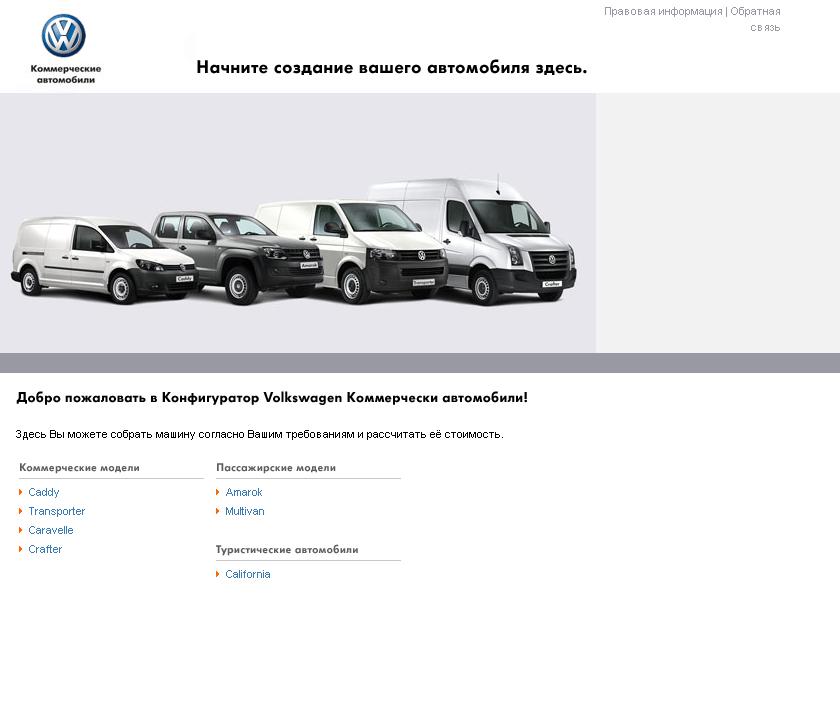
Task: Click the Туристические автомобили heading
Action: (287, 550)
